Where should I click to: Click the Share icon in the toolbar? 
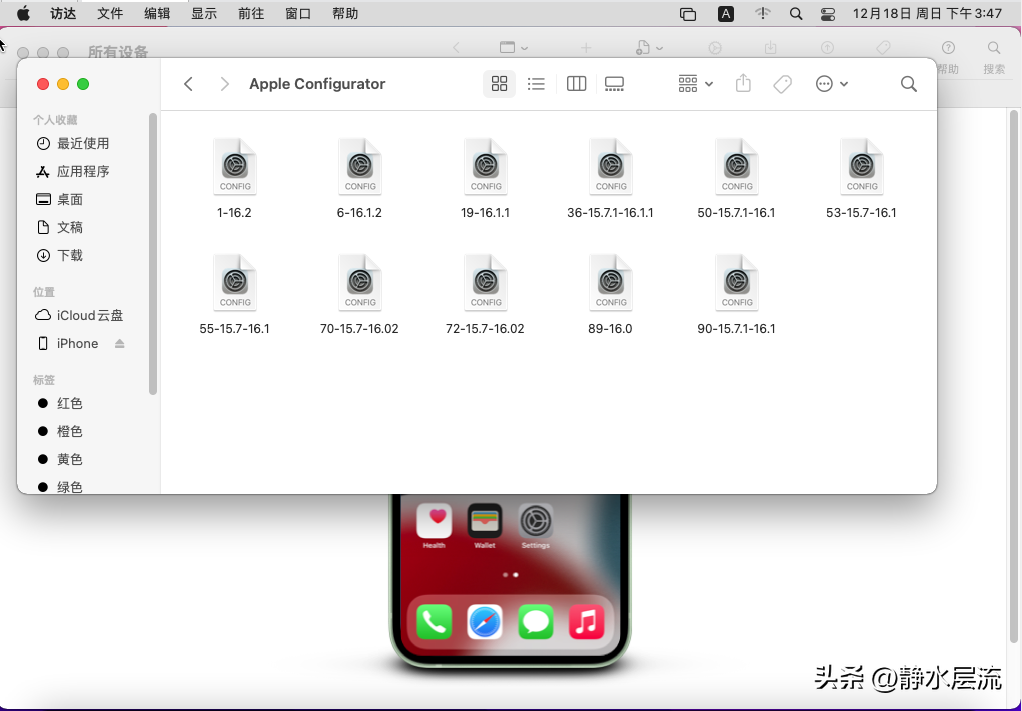point(743,84)
